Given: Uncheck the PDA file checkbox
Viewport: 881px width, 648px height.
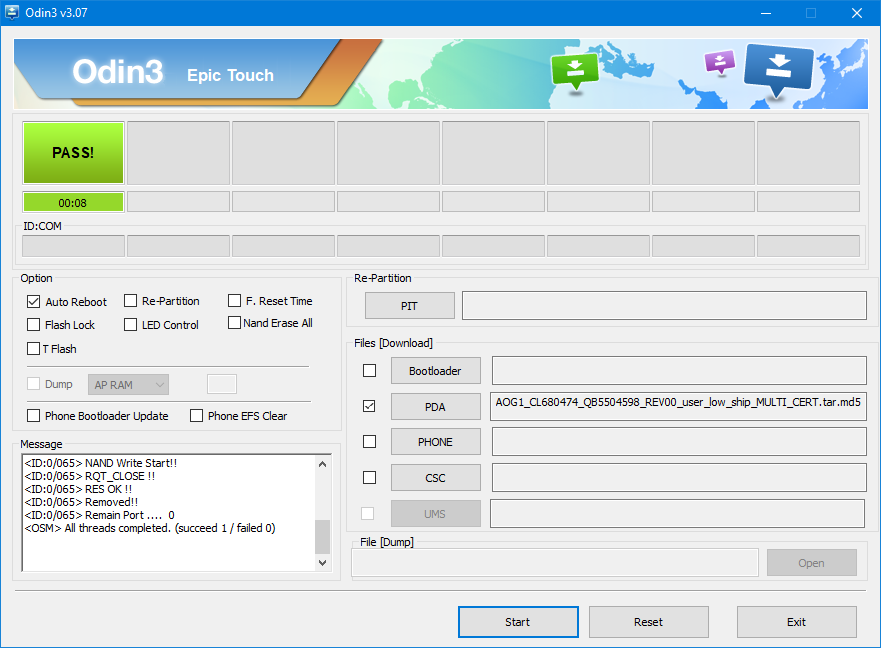Looking at the screenshot, I should (369, 406).
